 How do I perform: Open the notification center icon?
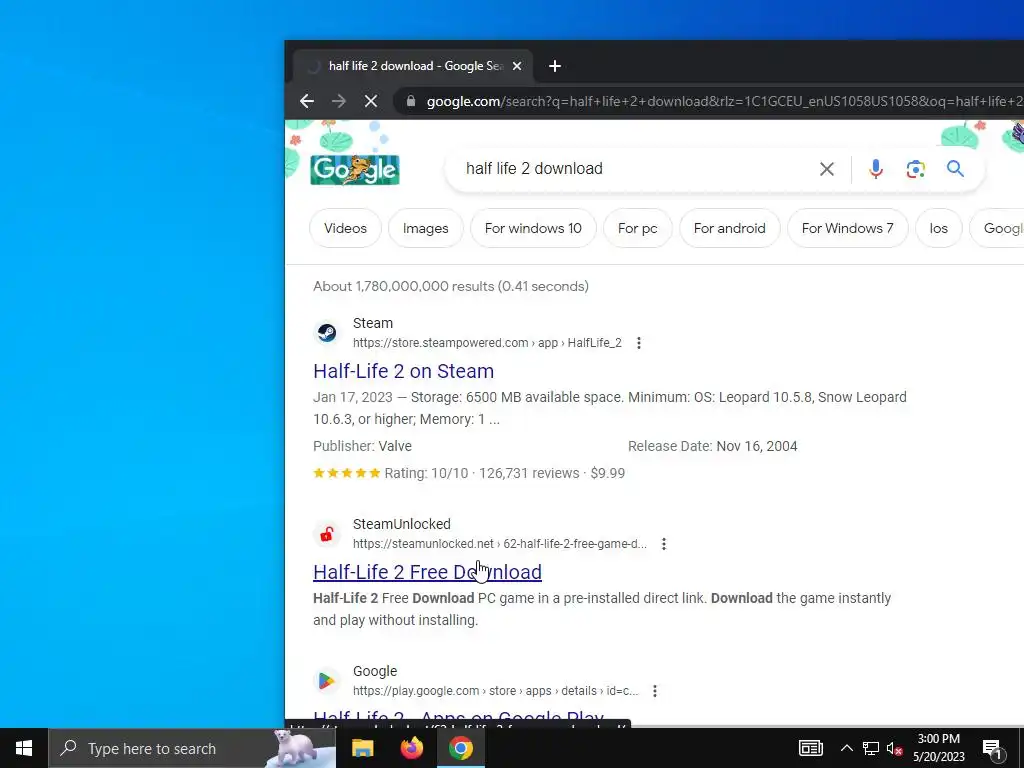(993, 749)
